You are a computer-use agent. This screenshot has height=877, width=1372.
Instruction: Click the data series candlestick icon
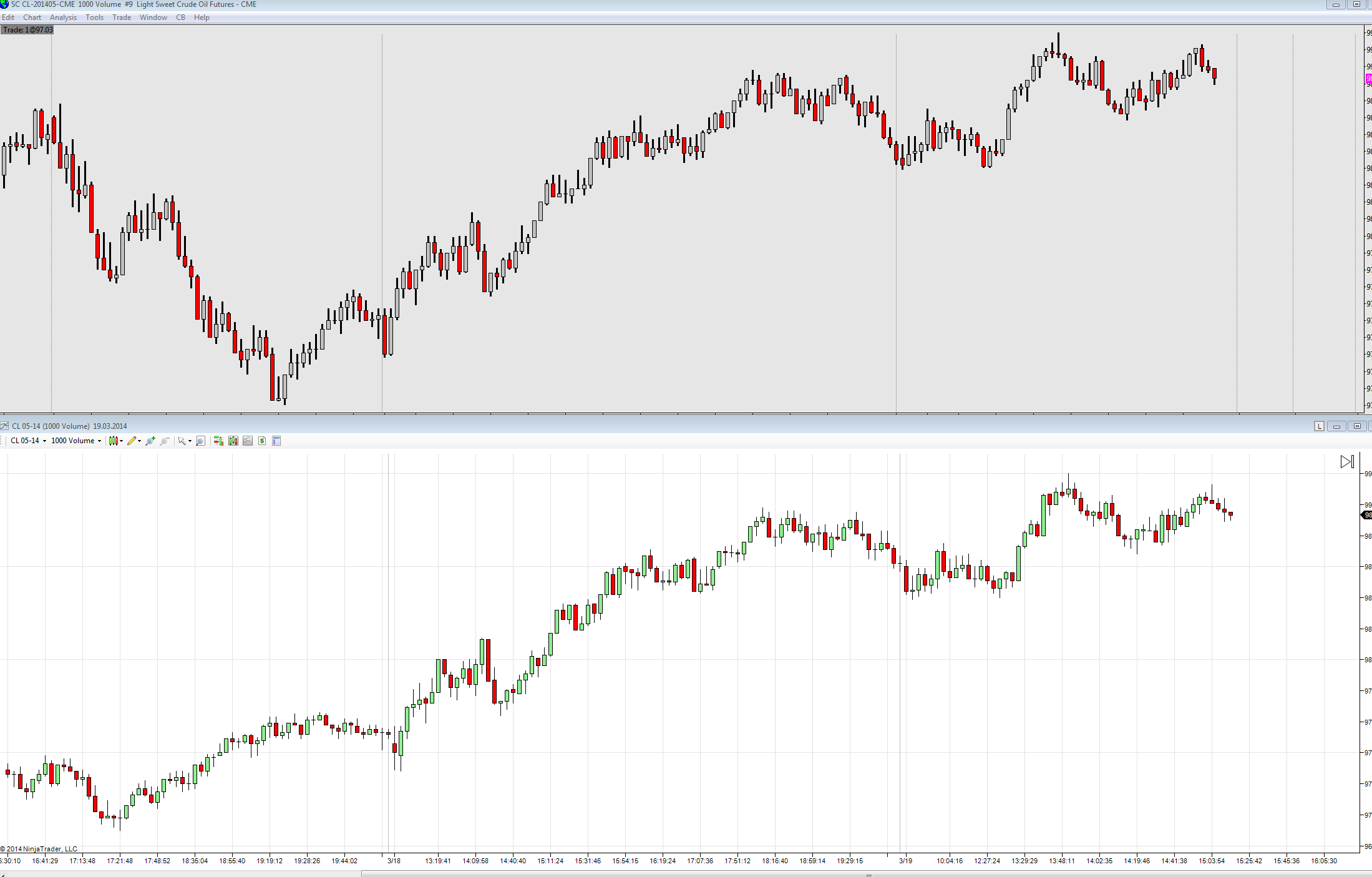233,441
